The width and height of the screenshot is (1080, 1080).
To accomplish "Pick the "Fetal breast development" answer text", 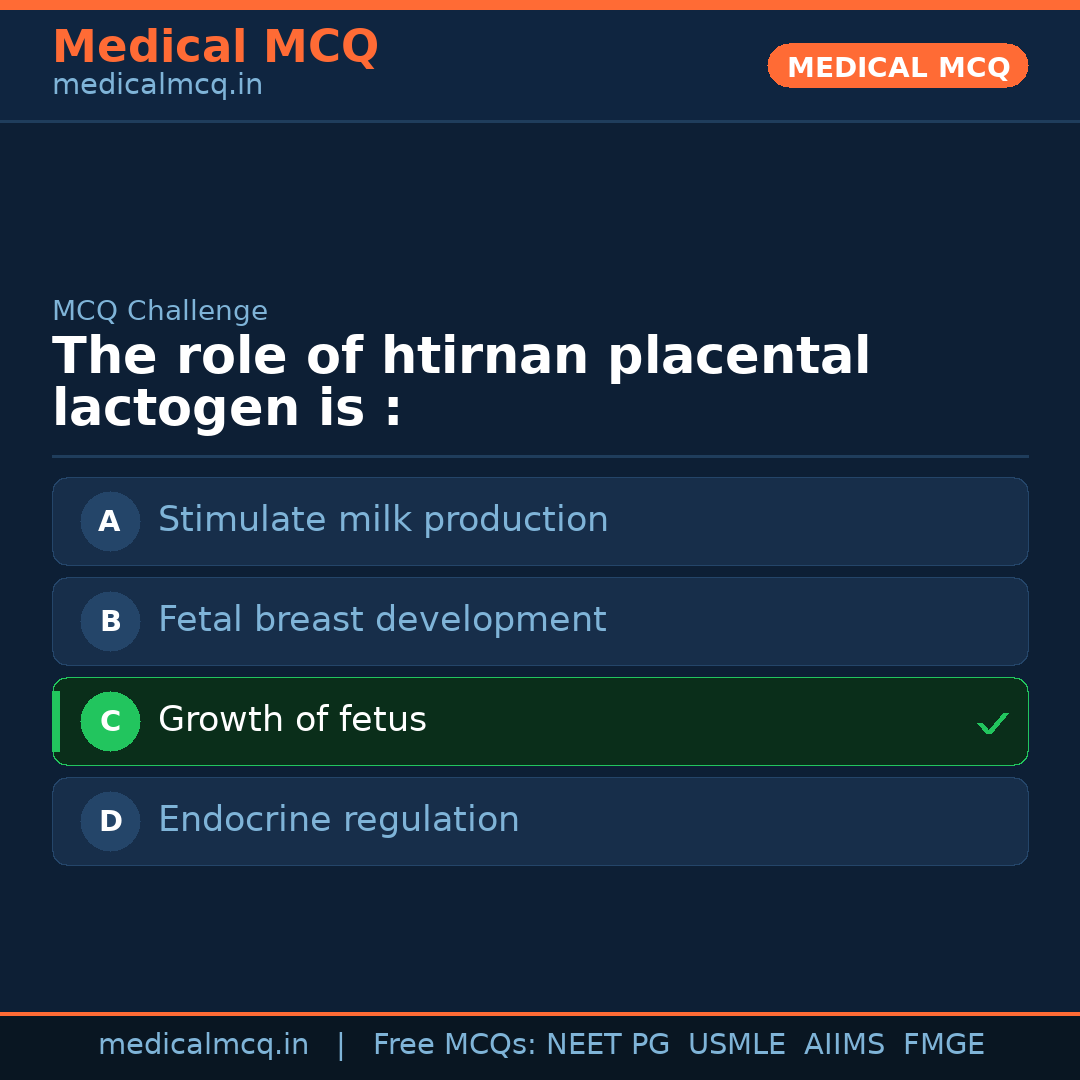I will 382,620.
